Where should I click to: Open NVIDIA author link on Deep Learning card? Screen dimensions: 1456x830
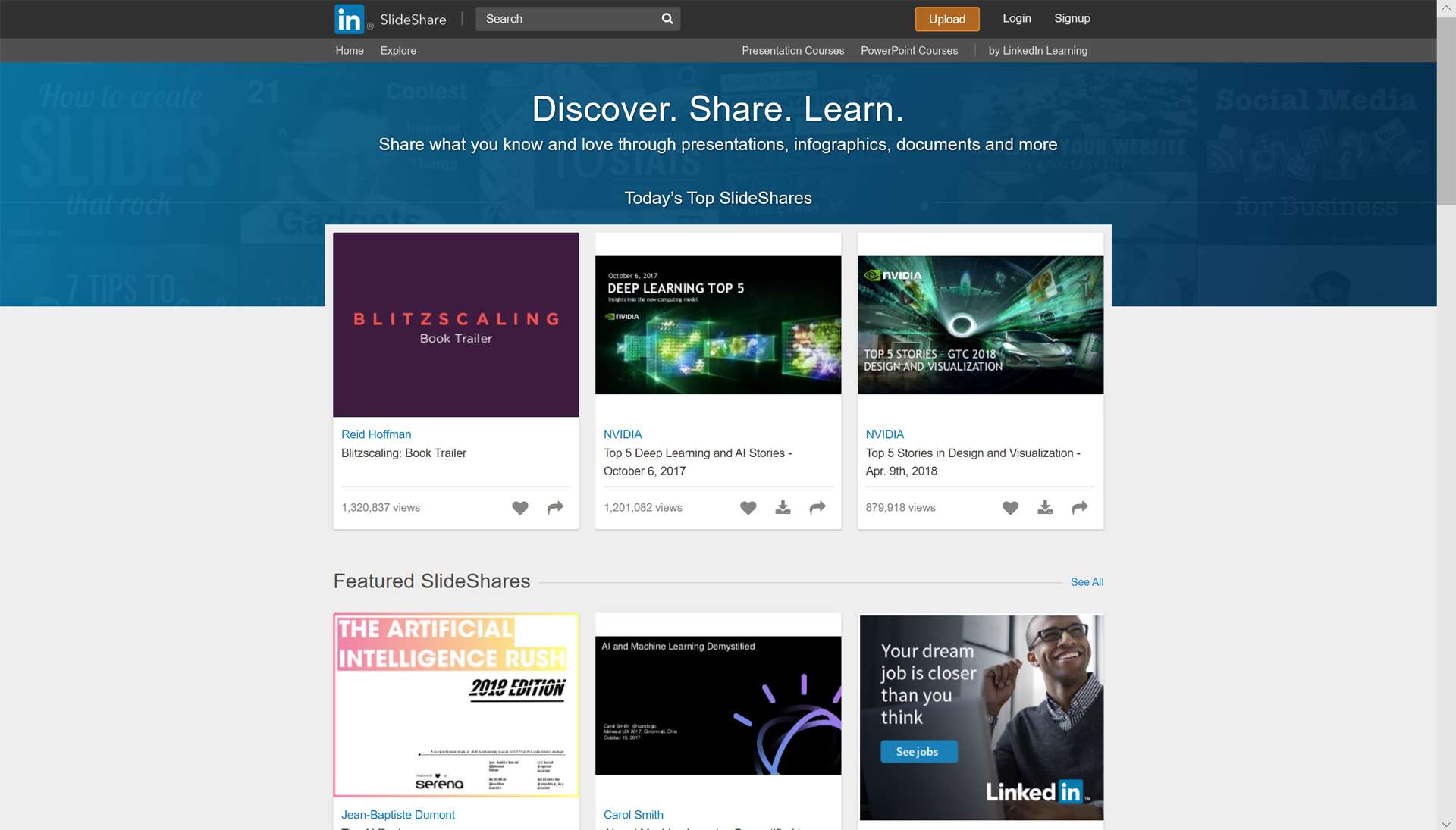(623, 434)
